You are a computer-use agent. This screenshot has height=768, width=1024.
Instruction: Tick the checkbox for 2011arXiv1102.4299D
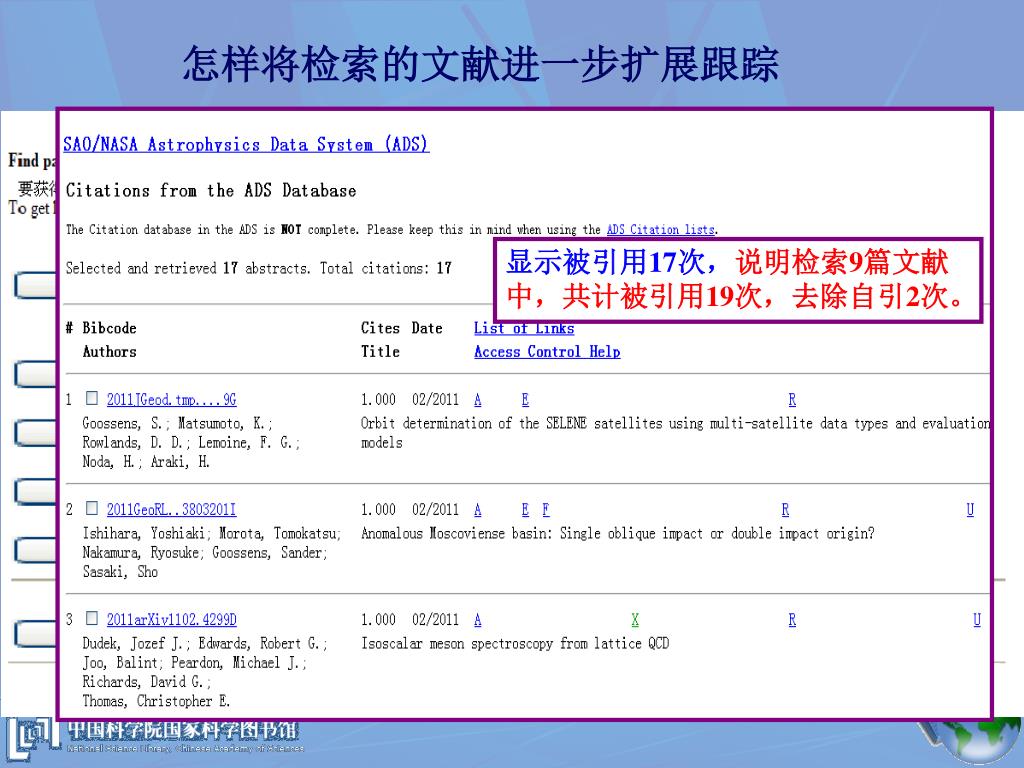pos(92,617)
